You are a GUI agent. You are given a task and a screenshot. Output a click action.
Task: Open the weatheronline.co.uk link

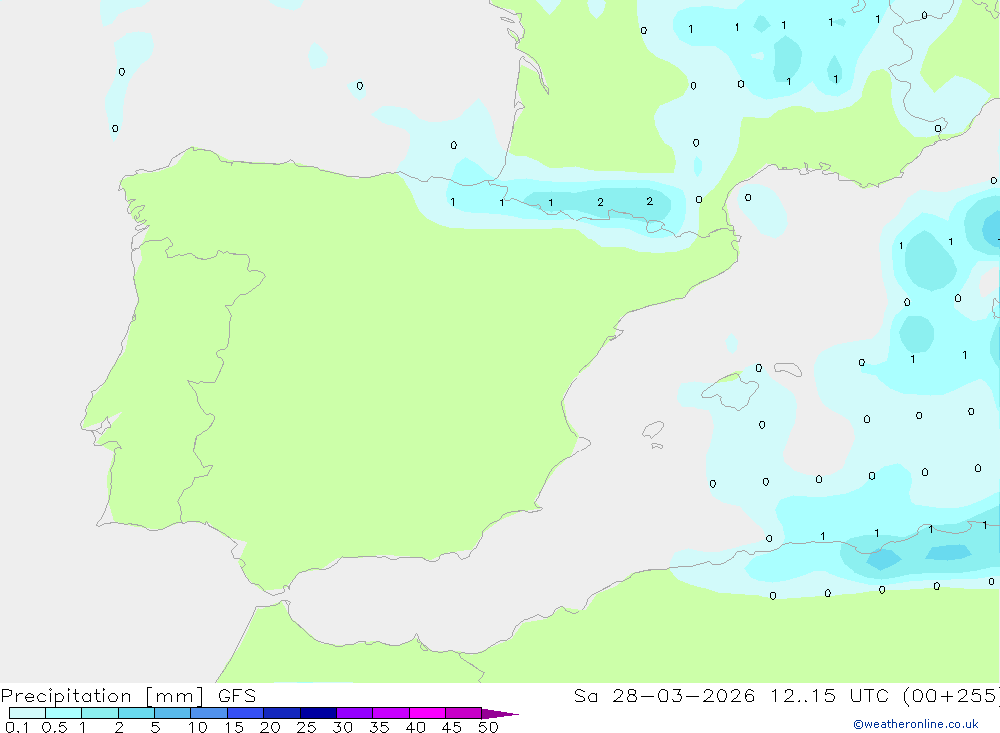tap(916, 724)
